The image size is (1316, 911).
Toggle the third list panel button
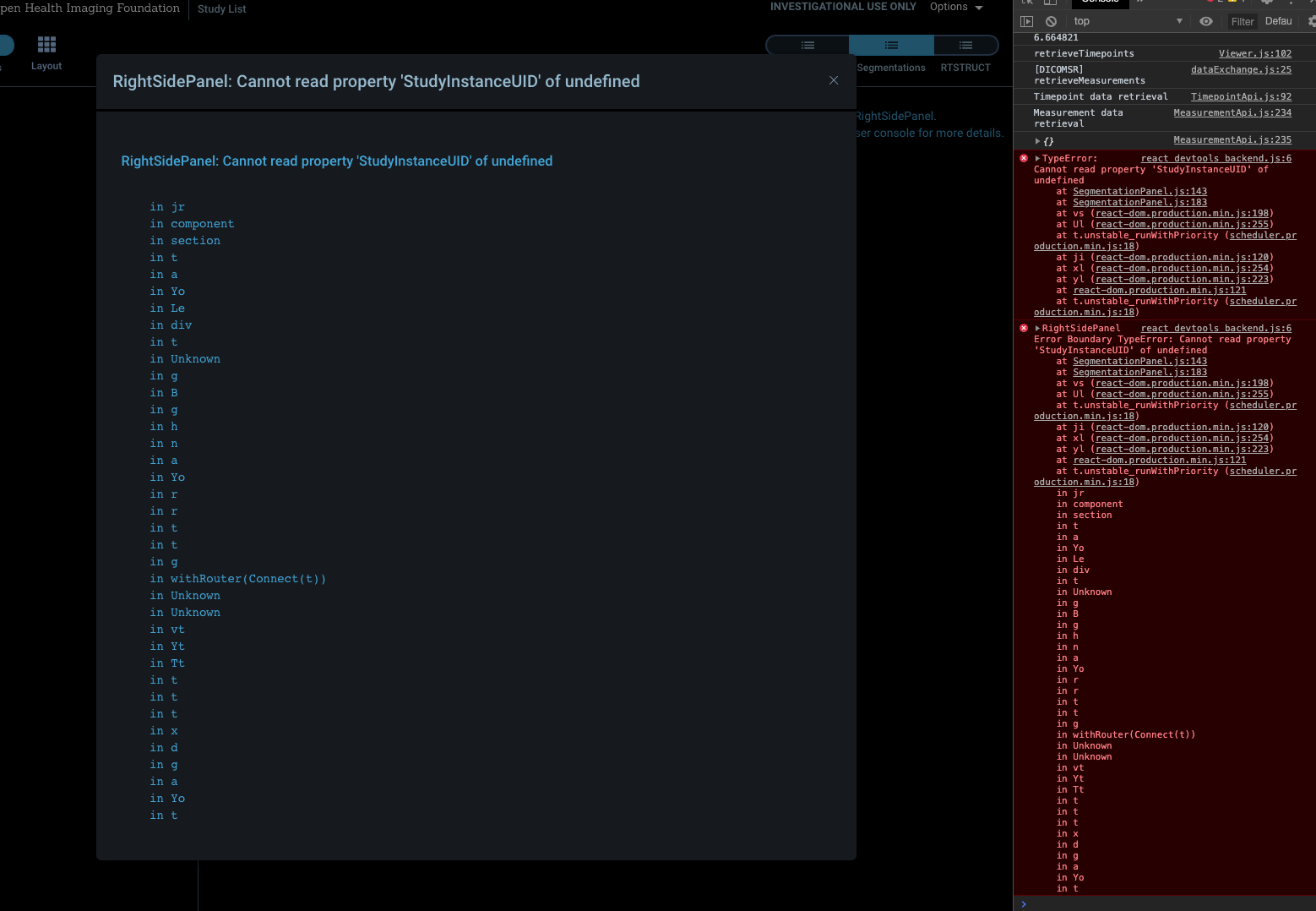(x=965, y=45)
